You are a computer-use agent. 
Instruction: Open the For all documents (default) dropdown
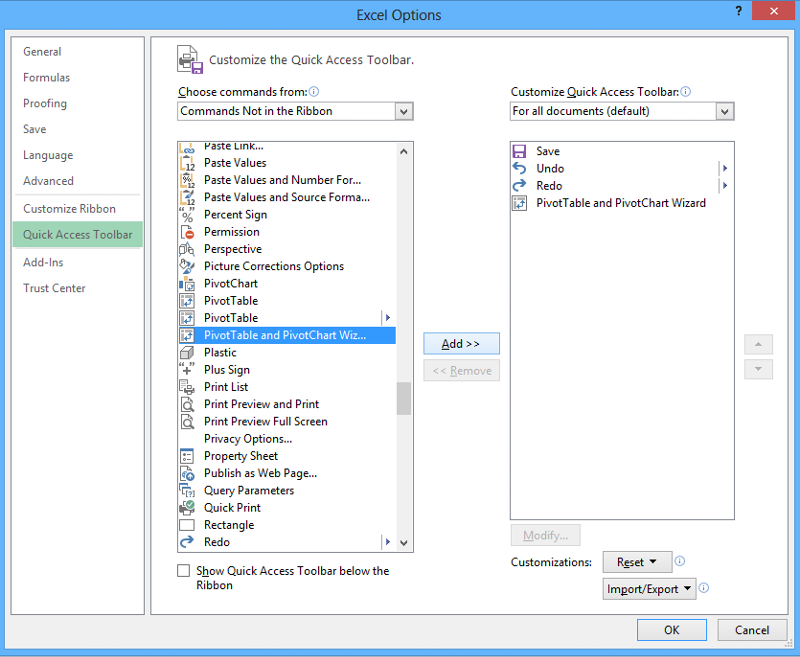(724, 111)
